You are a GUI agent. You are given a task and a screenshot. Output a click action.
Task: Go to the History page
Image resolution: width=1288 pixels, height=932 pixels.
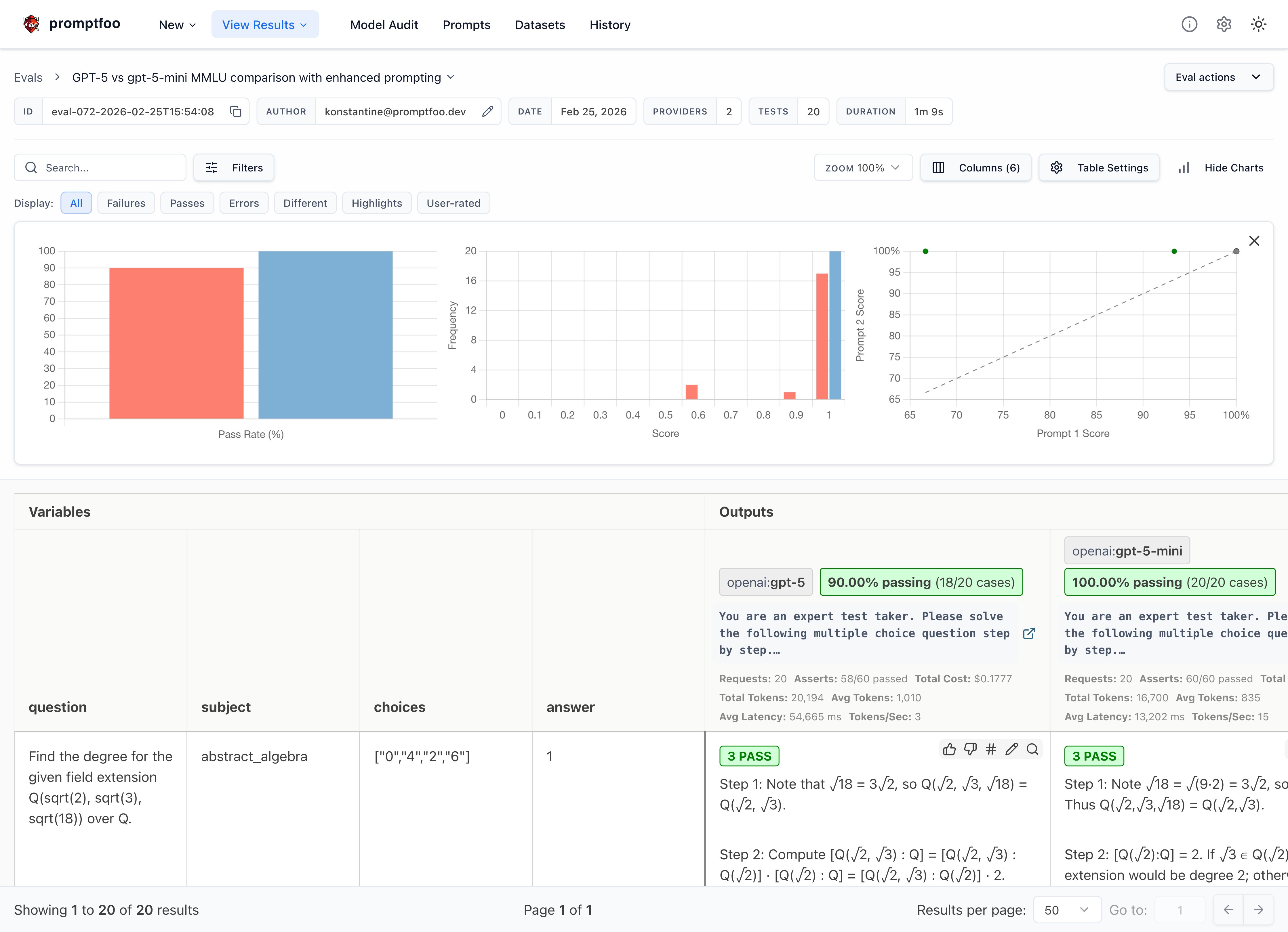coord(609,25)
